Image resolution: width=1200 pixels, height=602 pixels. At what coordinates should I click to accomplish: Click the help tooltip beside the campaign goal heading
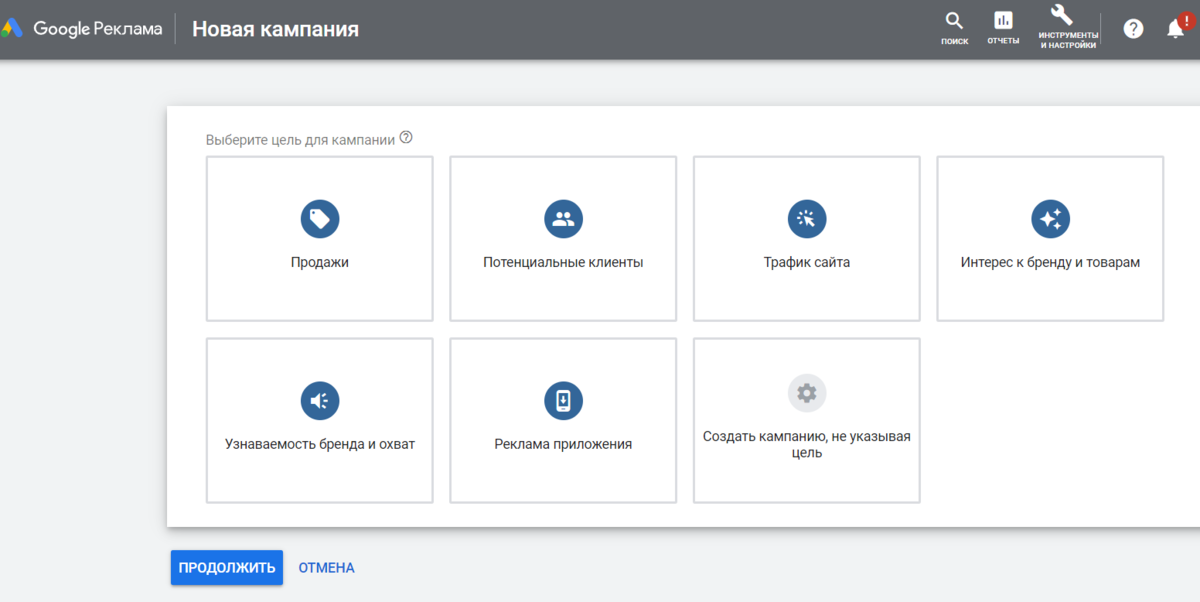coord(406,138)
